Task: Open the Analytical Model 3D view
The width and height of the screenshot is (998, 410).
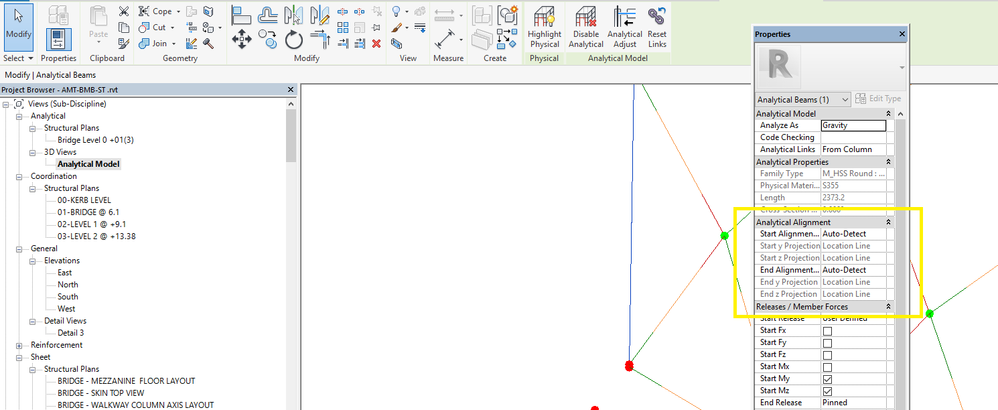Action: click(88, 164)
